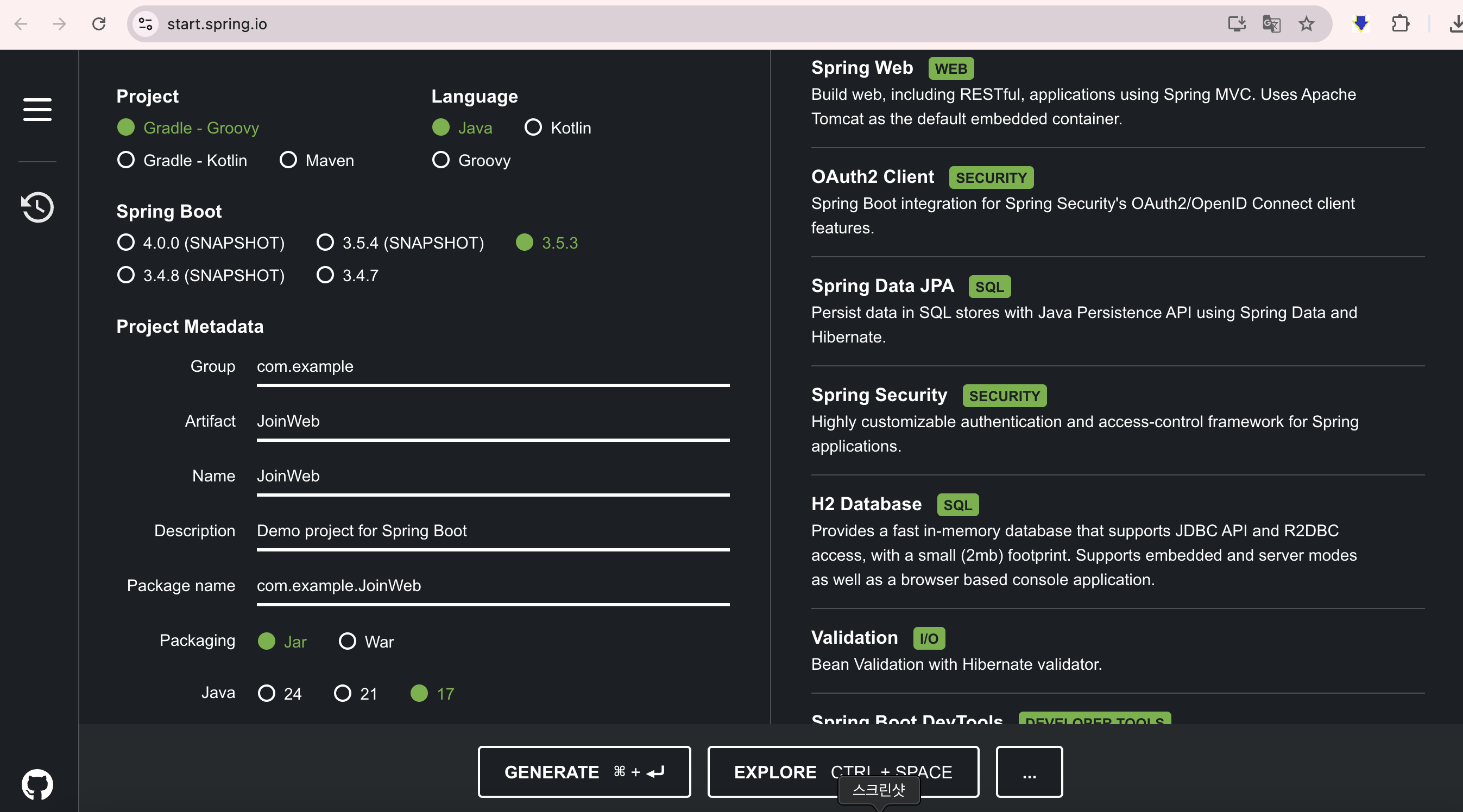1463x812 pixels.
Task: Reload the page with refresh icon
Action: click(99, 24)
